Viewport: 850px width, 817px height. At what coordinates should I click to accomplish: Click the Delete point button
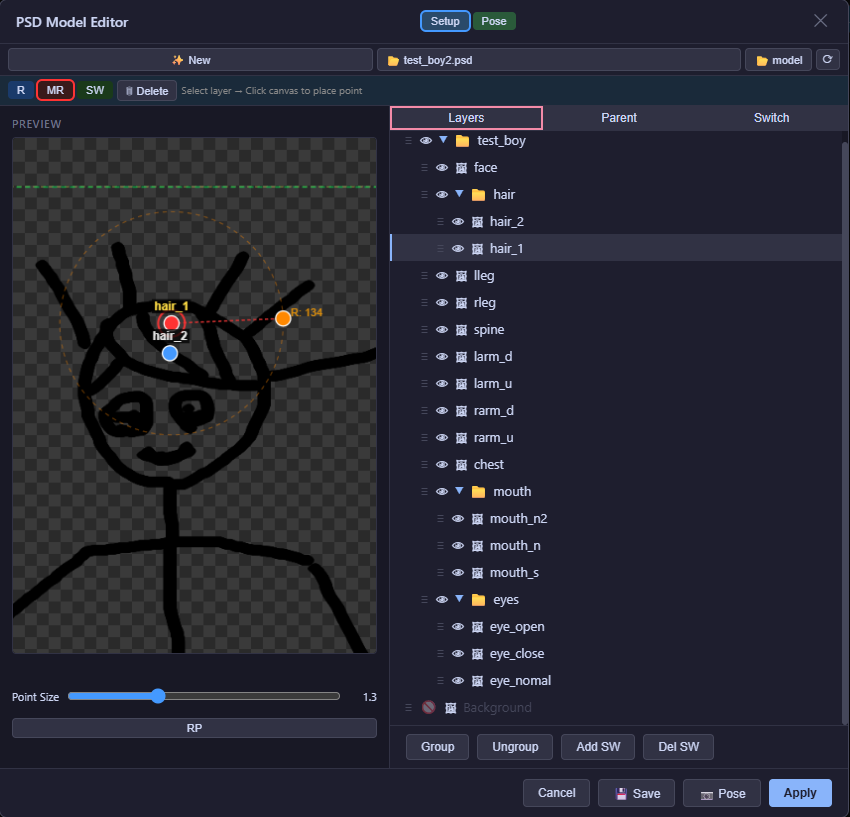[x=147, y=91]
